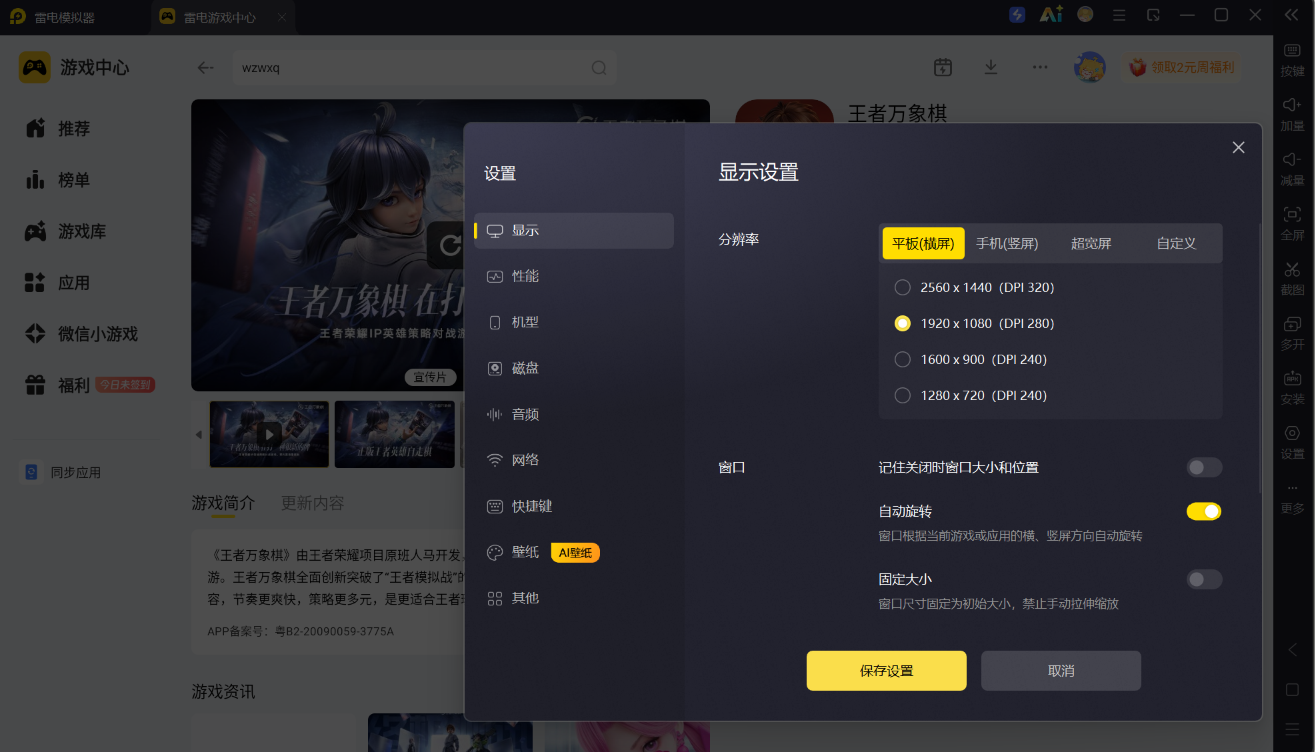
Task: Click the user avatar in the title bar
Action: 1085,15
